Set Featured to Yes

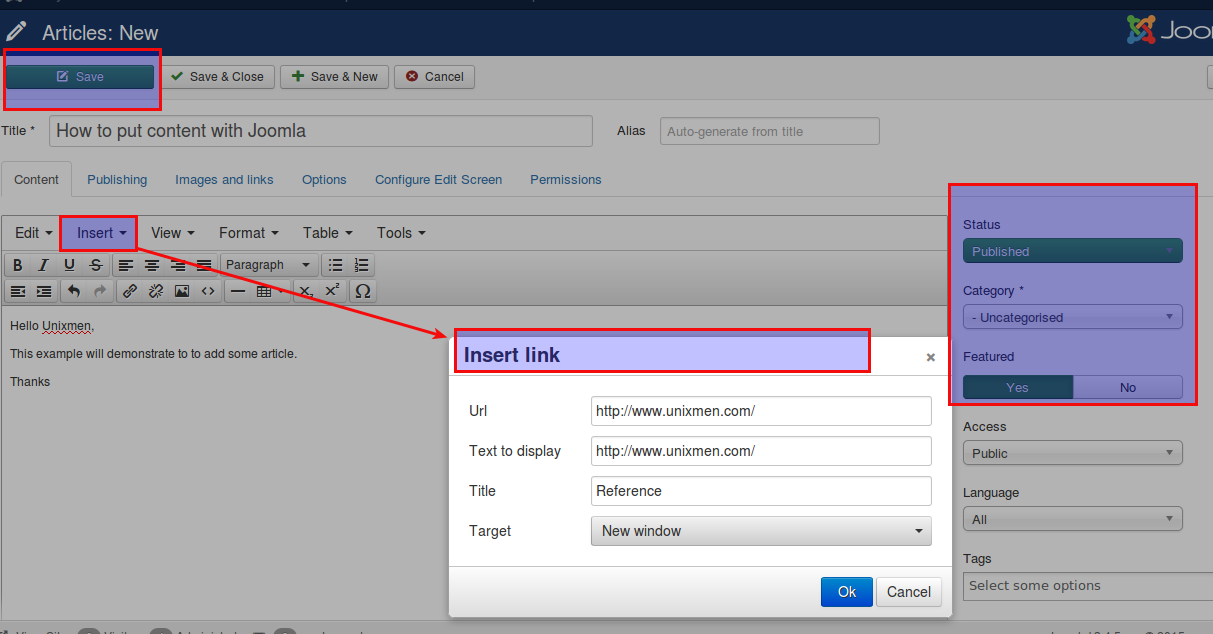pyautogui.click(x=1017, y=387)
